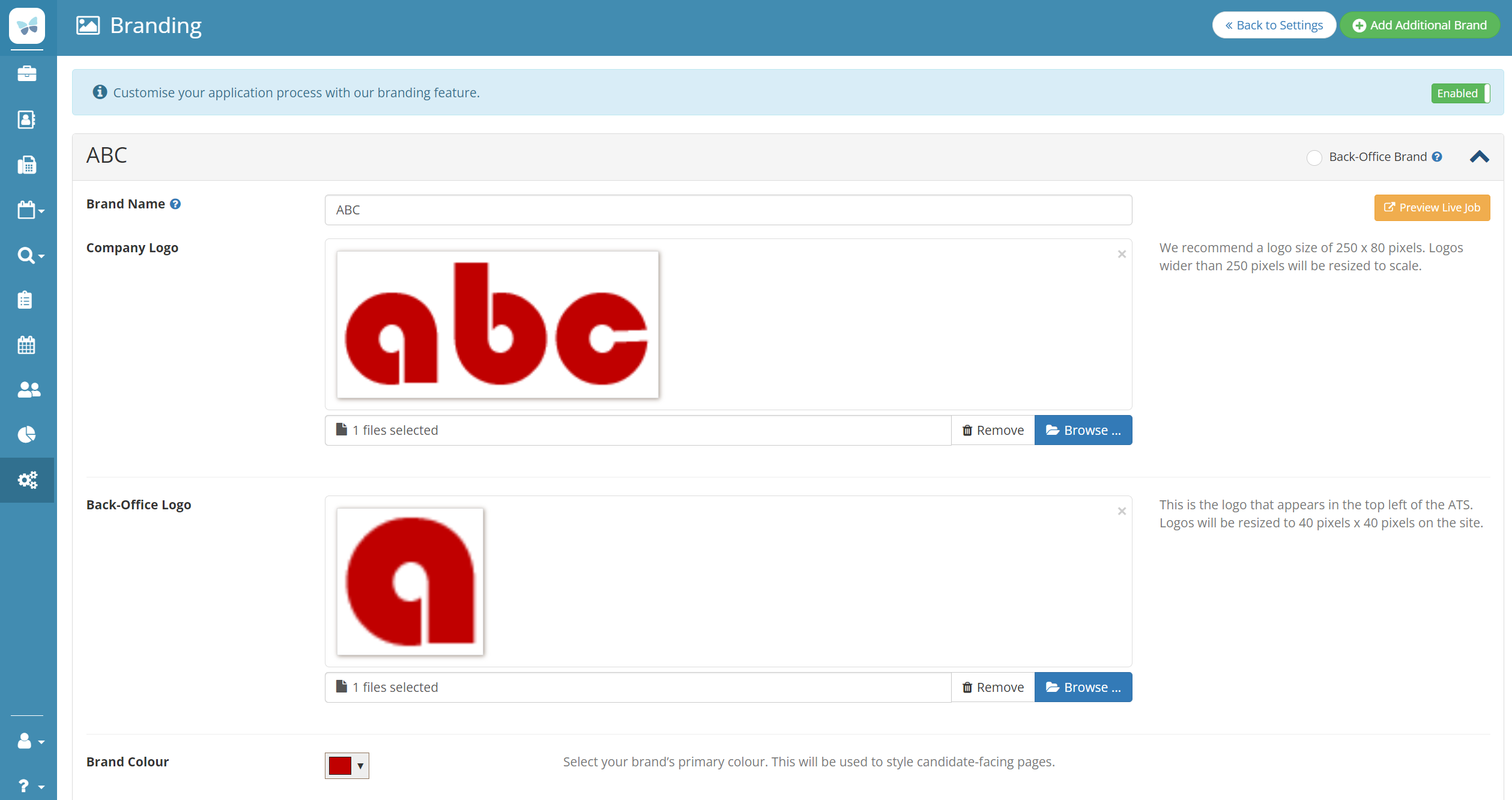Click Back to Settings button
Screen dimensions: 1512x800
1274,25
